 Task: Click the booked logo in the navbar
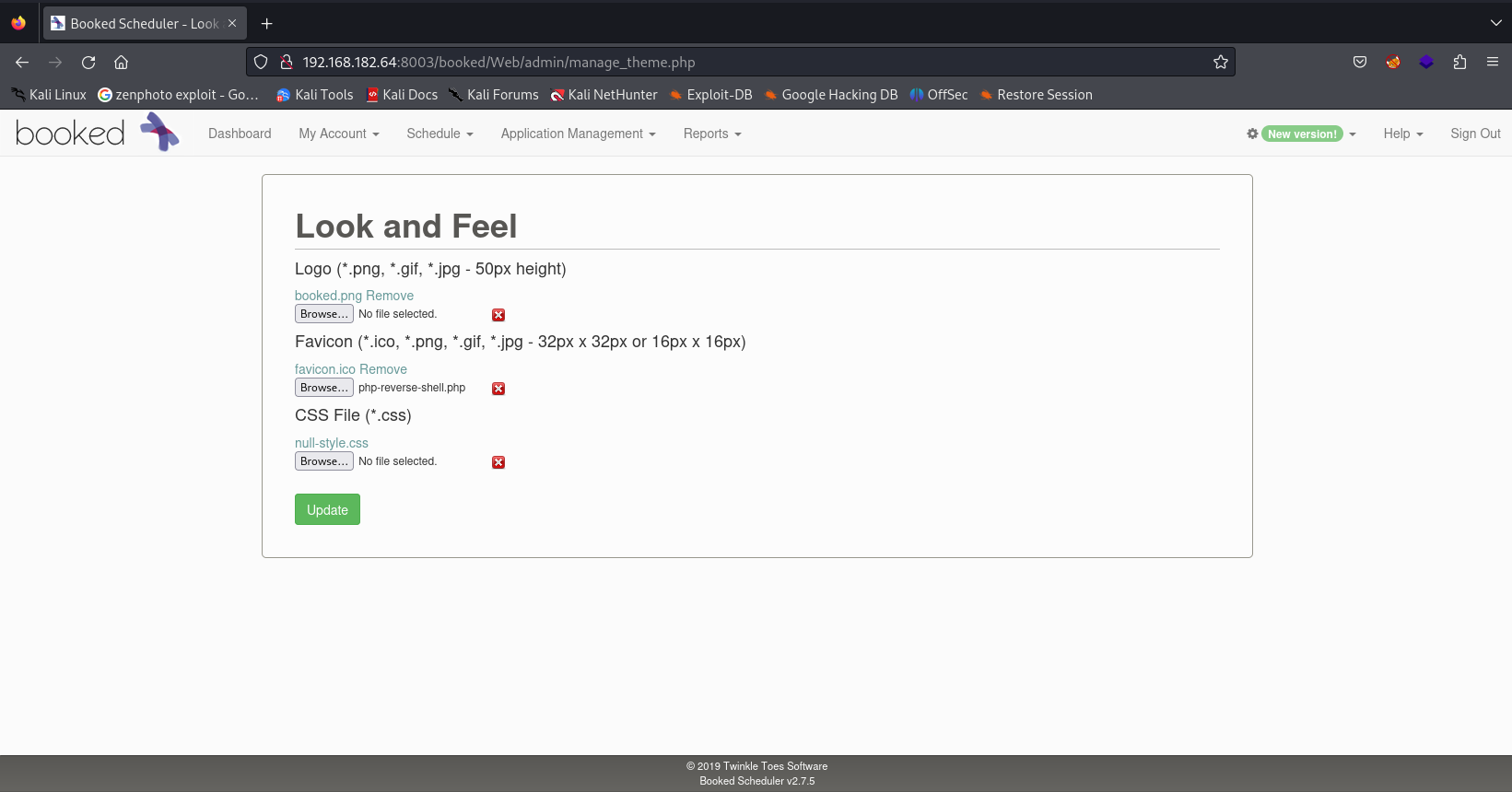coord(97,134)
